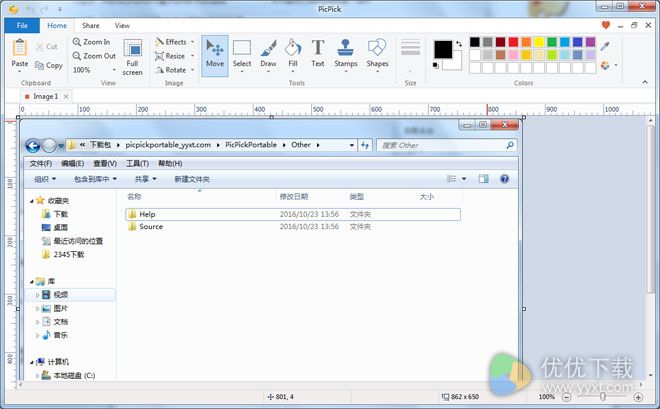
Task: Open the color palette editor icon
Action: (x=605, y=65)
